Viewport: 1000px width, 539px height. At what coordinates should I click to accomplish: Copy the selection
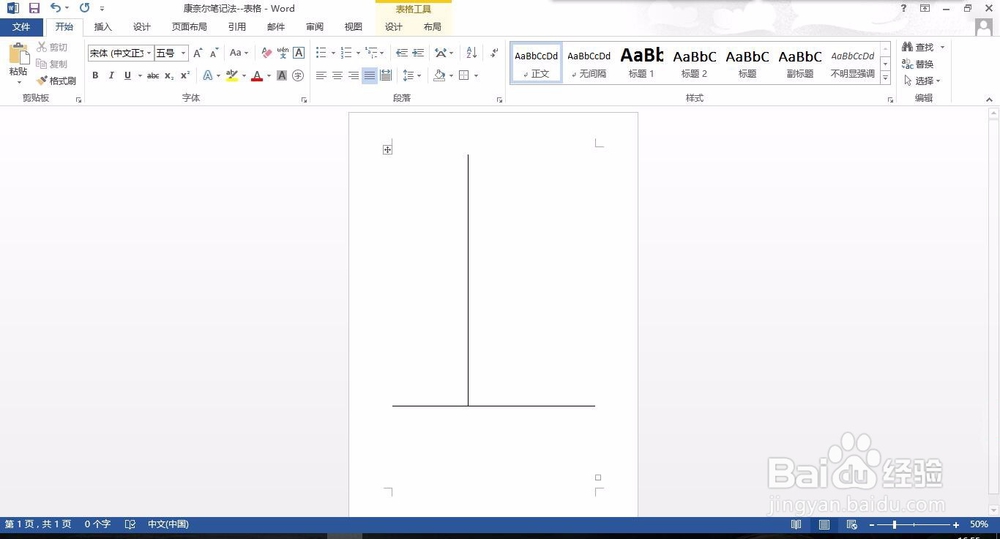[x=52, y=64]
